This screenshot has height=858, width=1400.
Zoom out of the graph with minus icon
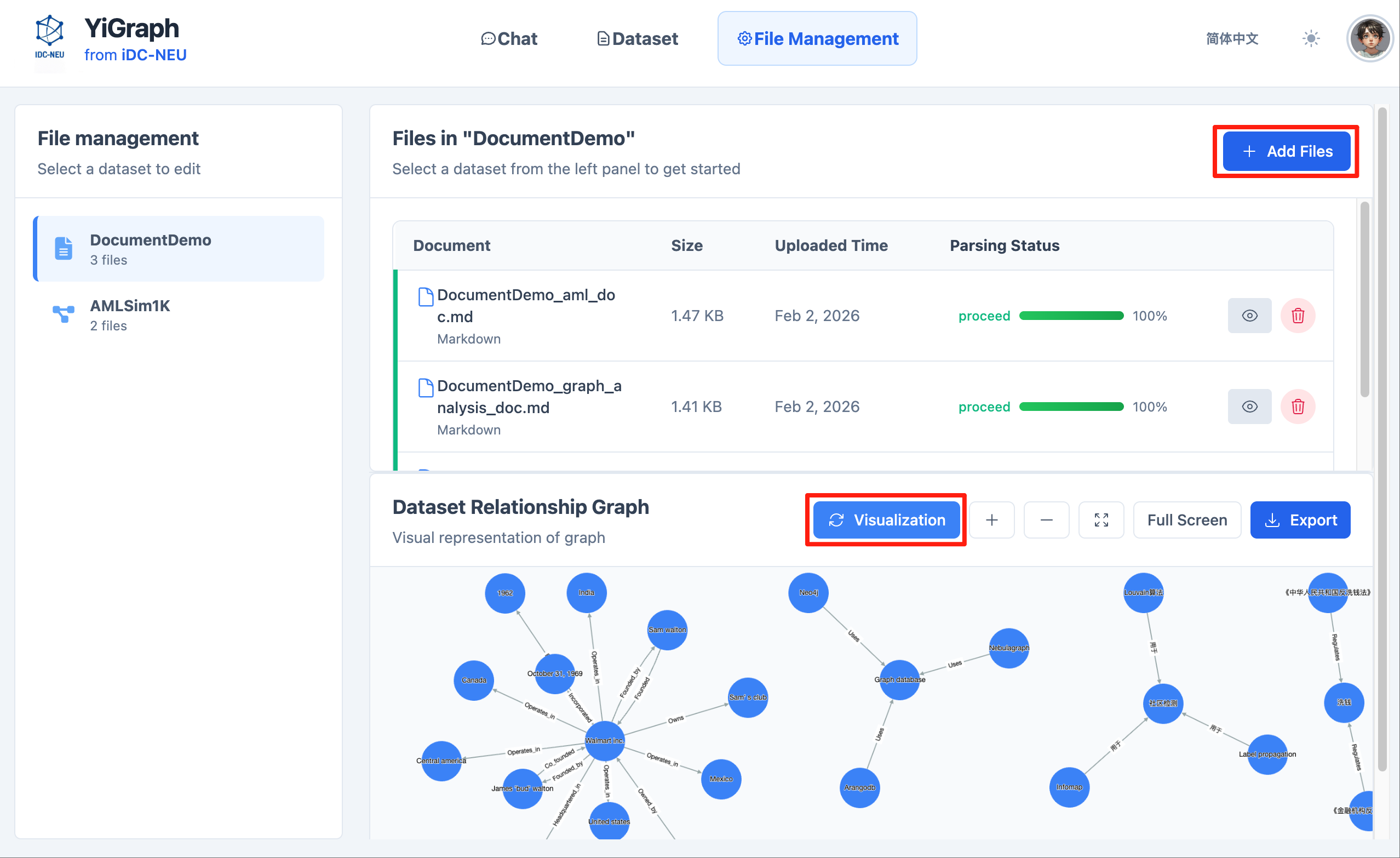click(x=1046, y=519)
